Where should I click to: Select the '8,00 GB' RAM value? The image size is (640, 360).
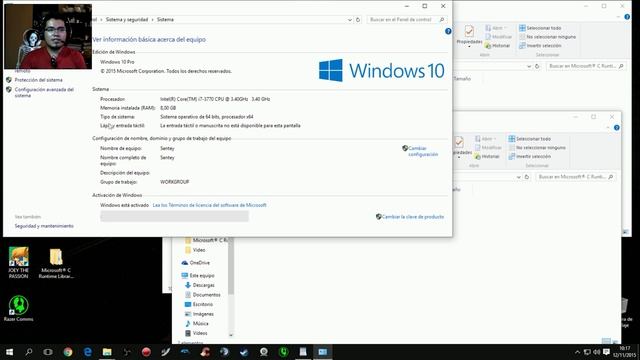pyautogui.click(x=168, y=108)
